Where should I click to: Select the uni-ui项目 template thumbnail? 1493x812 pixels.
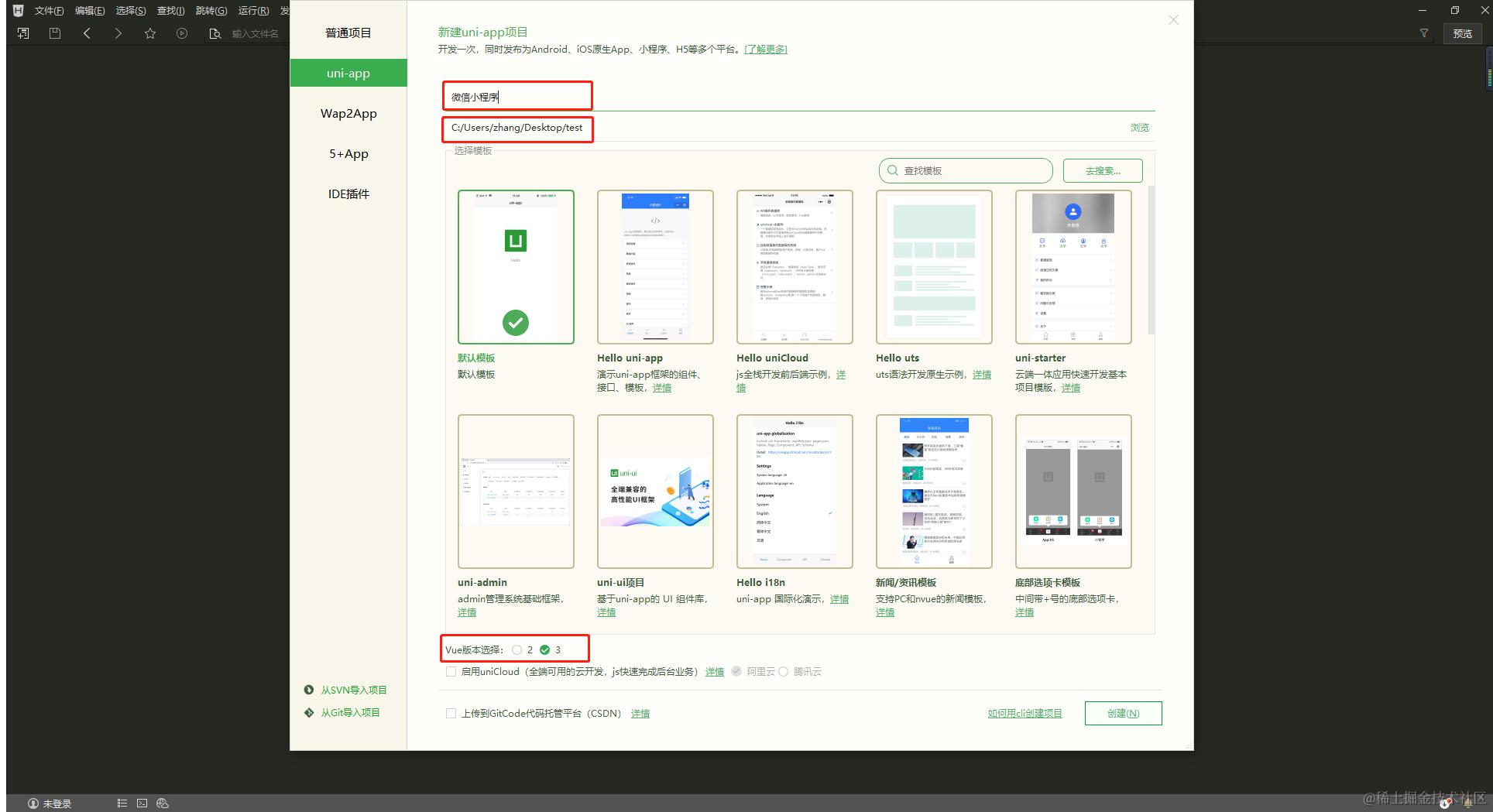(655, 492)
